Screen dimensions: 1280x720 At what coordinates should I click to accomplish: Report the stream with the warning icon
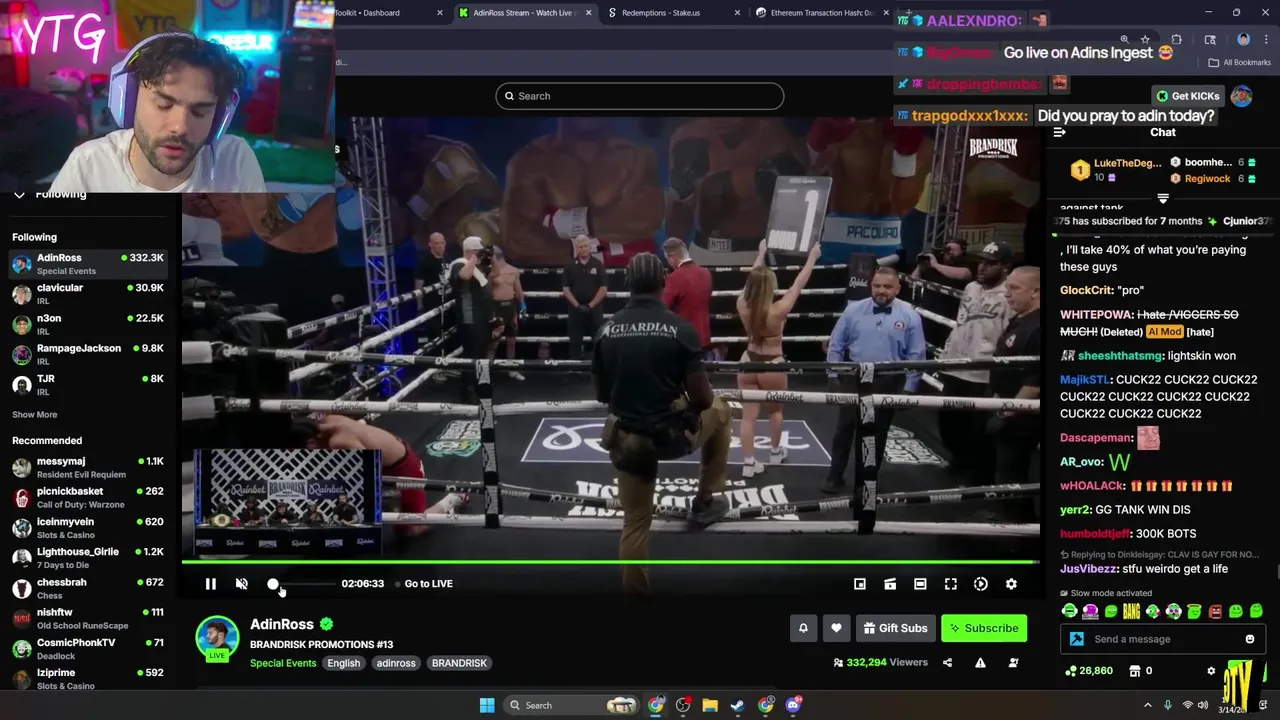click(980, 662)
